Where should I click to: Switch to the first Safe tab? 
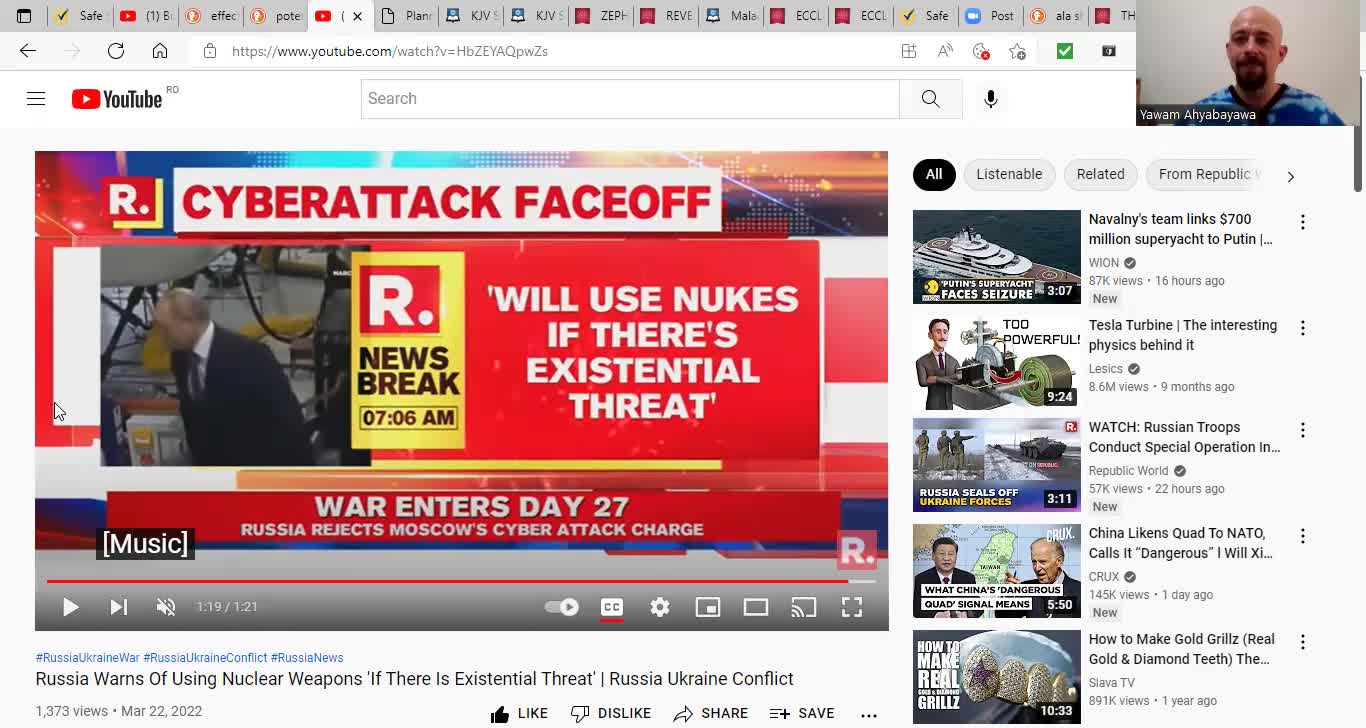coord(79,16)
